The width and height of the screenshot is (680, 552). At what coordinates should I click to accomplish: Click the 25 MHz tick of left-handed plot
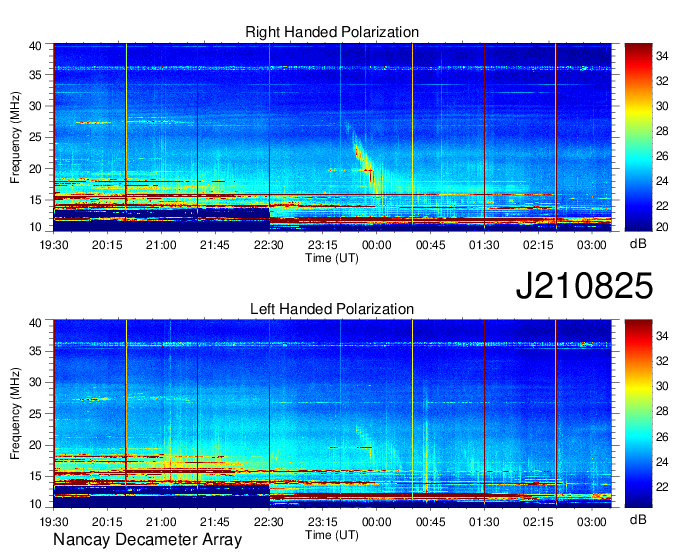tap(35, 414)
